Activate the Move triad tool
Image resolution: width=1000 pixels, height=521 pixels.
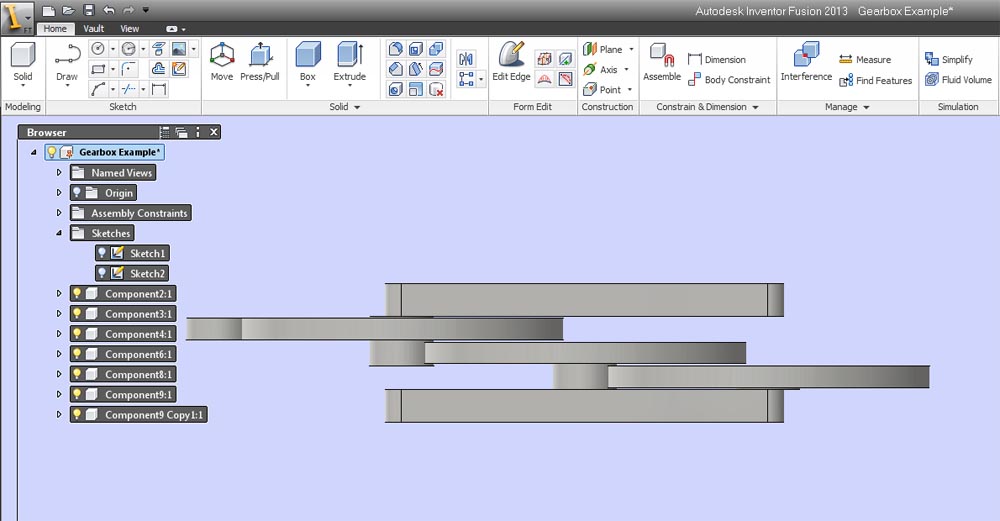click(221, 61)
